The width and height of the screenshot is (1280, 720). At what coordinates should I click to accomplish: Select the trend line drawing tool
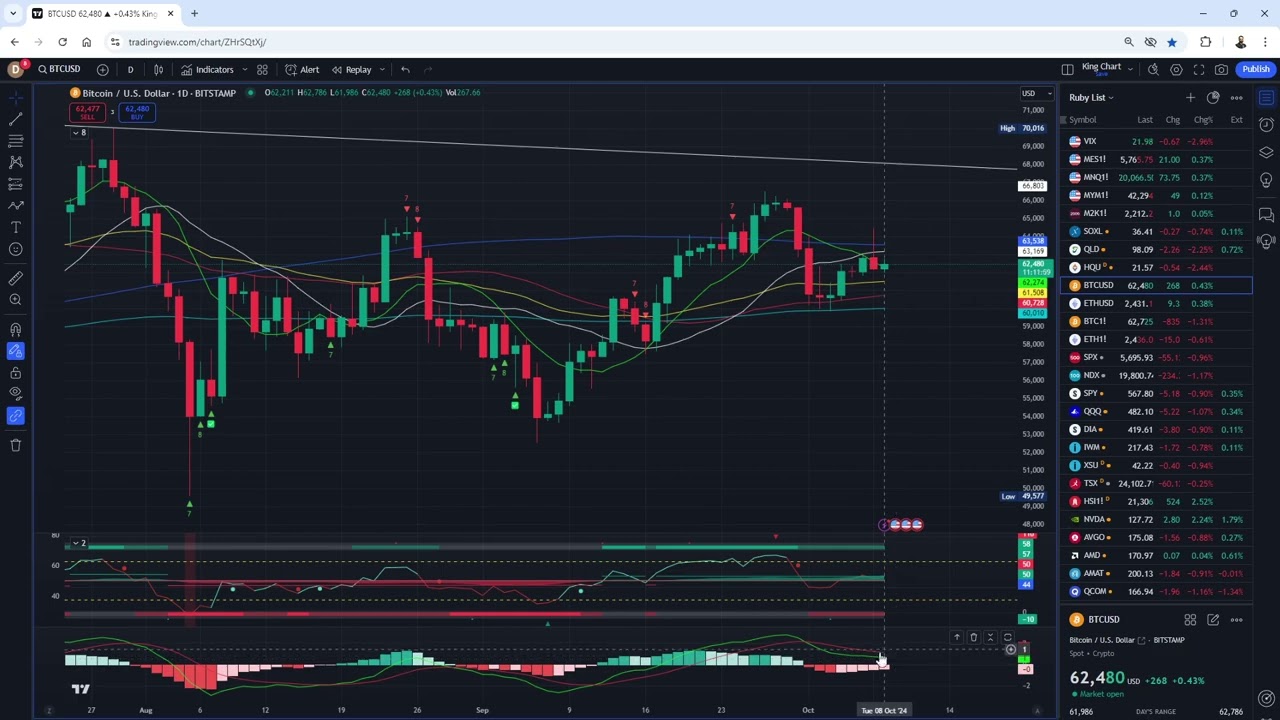pyautogui.click(x=16, y=119)
